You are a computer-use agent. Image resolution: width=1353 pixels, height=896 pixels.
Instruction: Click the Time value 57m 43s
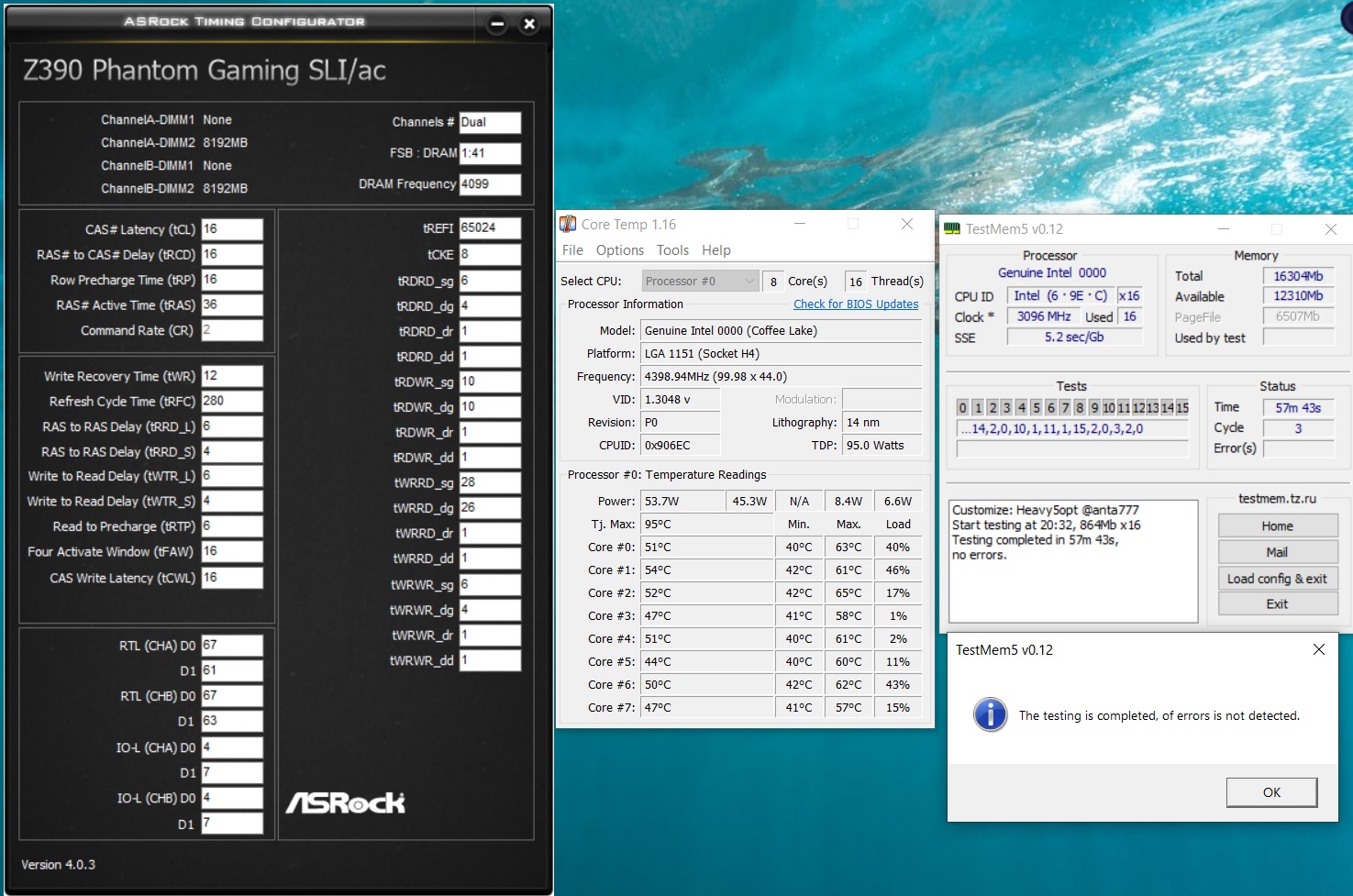pos(1298,408)
